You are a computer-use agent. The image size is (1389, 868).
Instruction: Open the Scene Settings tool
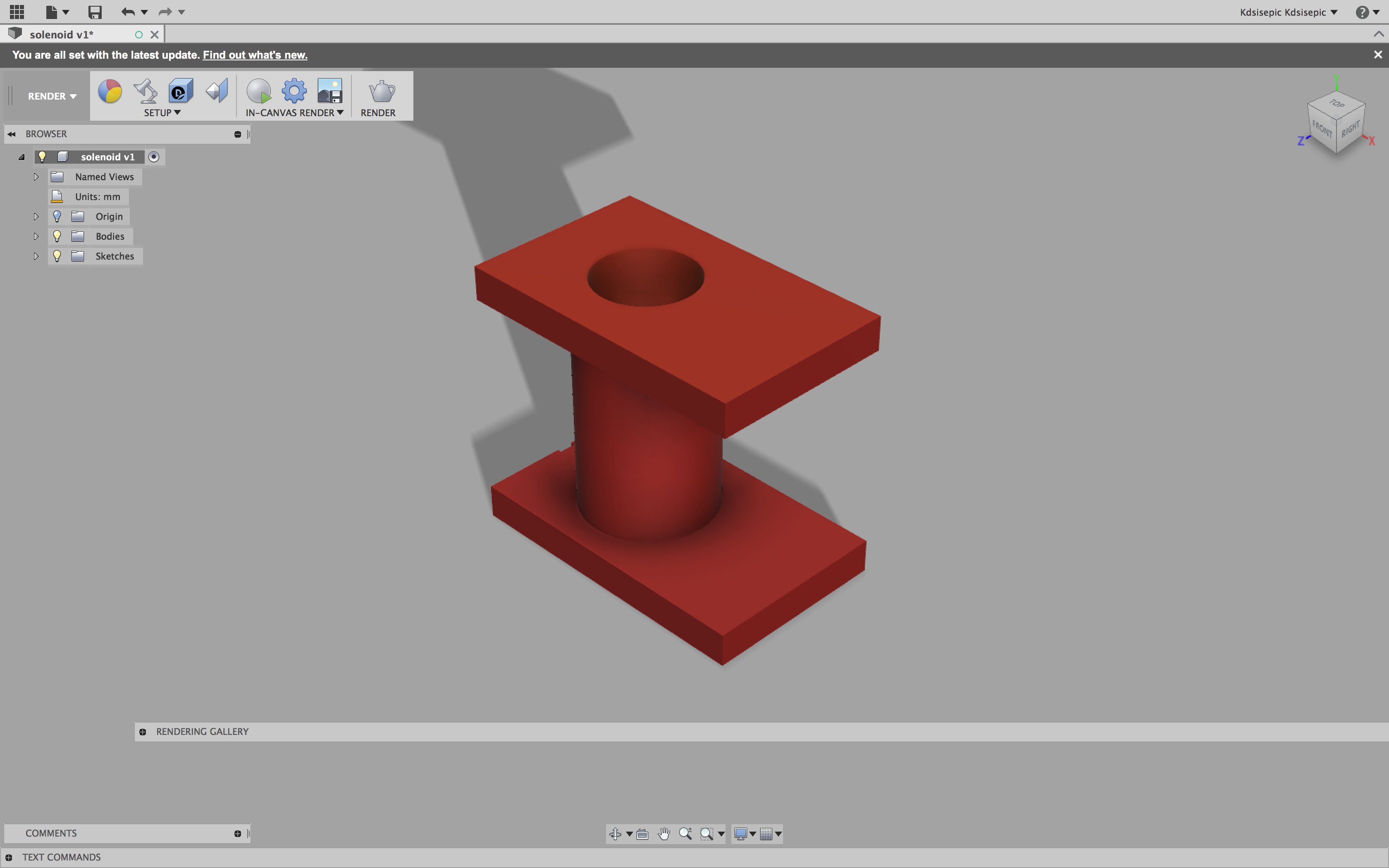pyautogui.click(x=145, y=91)
